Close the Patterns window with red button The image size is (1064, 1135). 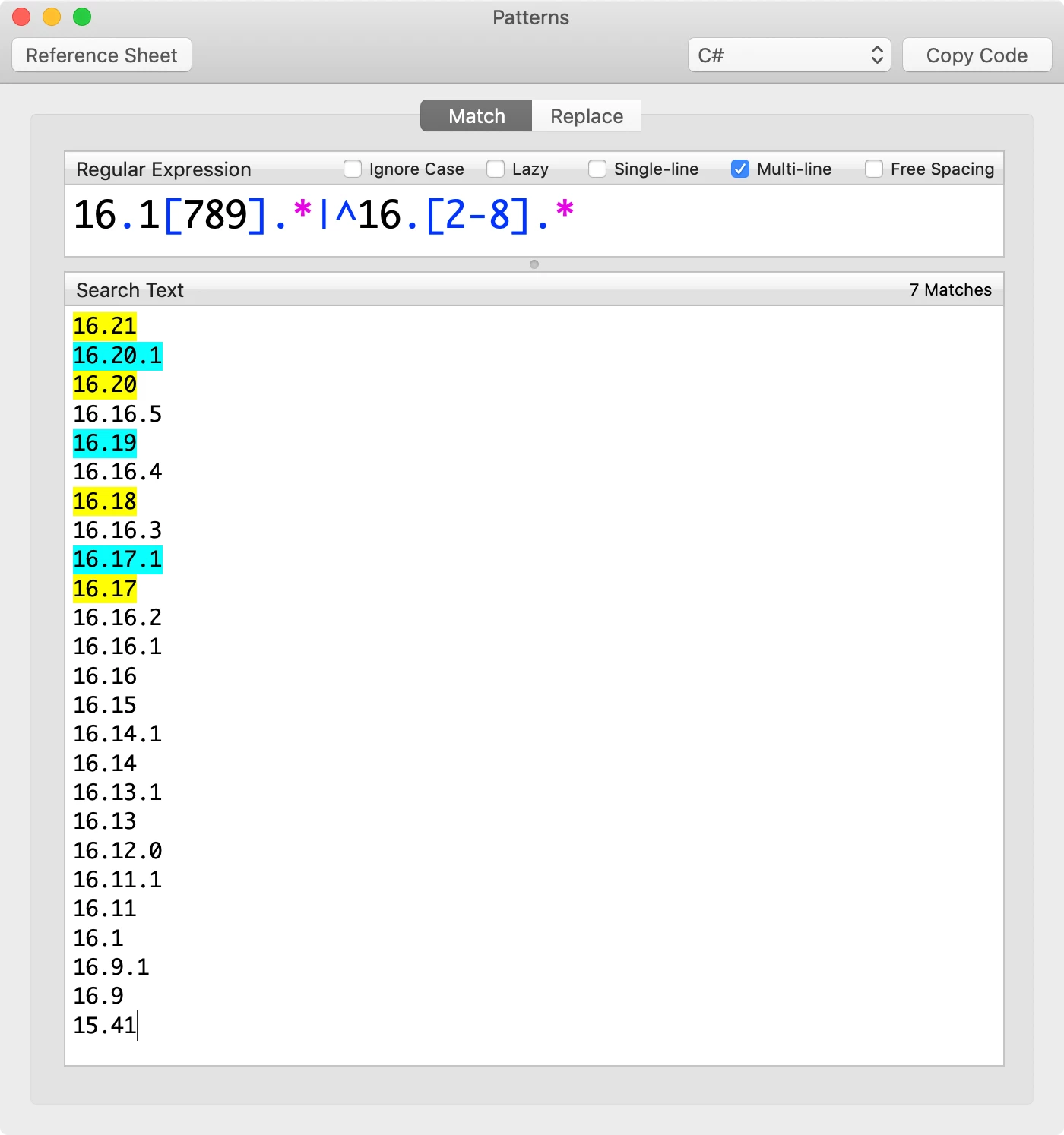[x=21, y=17]
